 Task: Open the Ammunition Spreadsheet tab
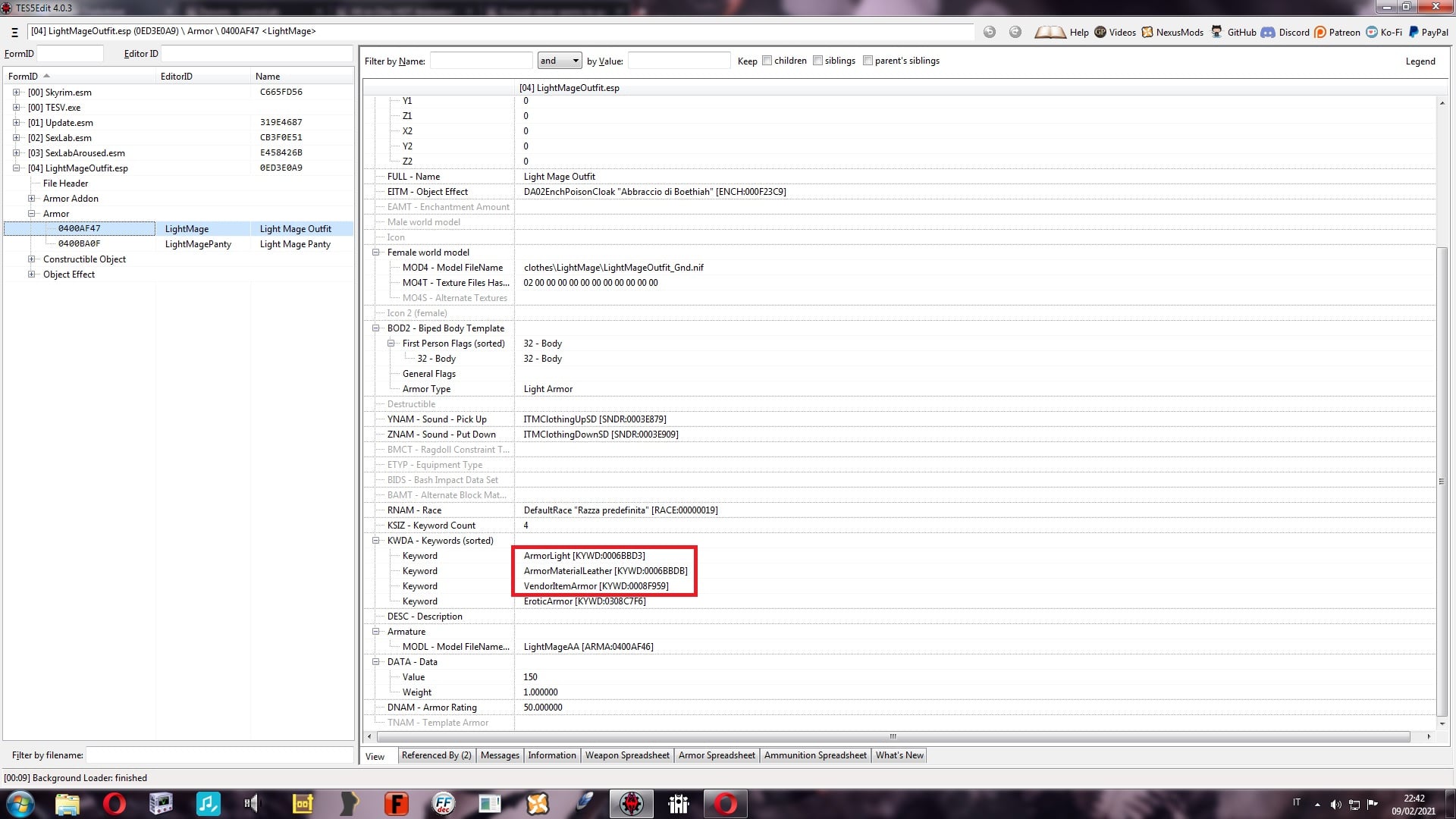point(815,755)
